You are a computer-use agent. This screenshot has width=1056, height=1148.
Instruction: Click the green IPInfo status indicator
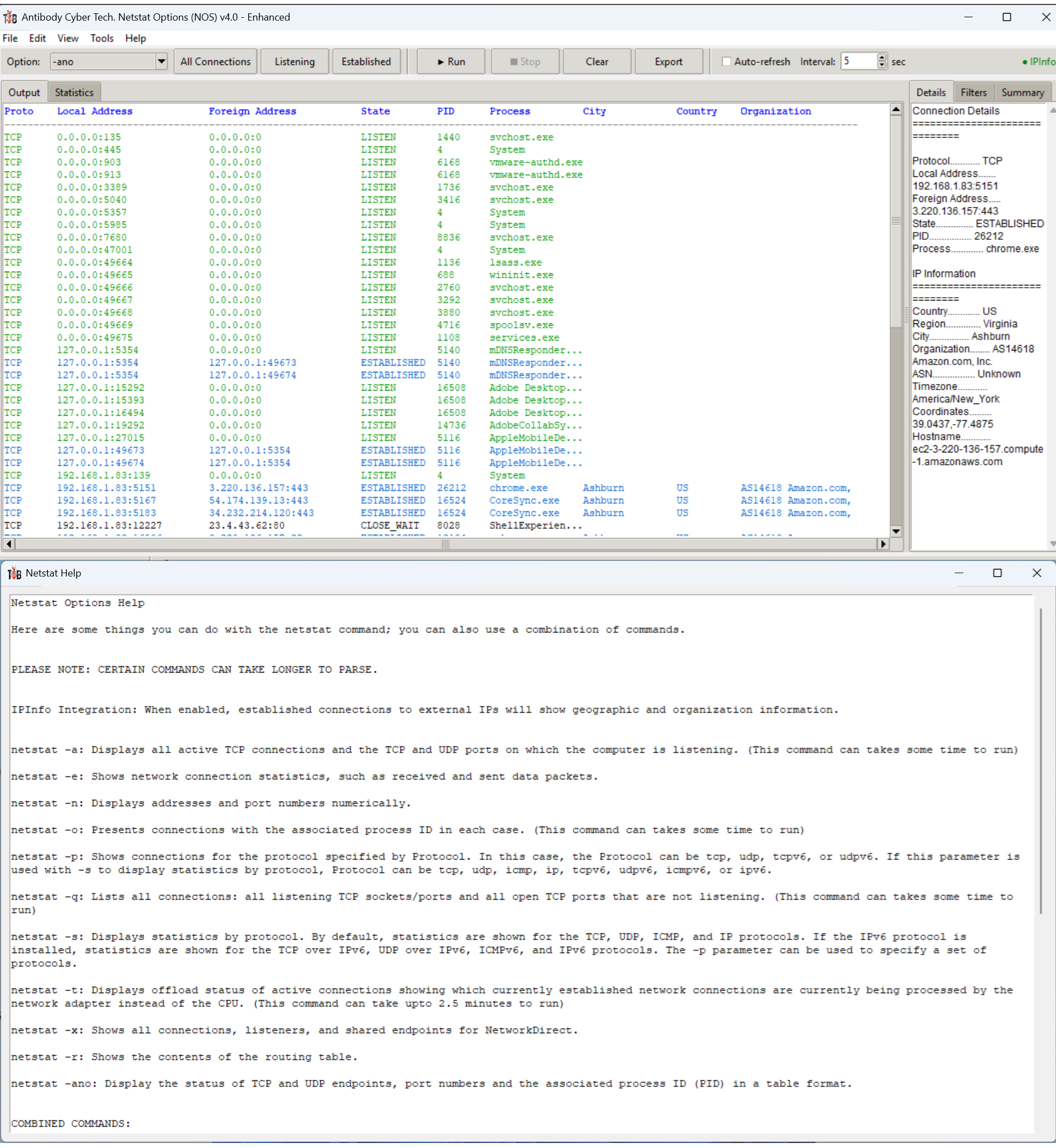pyautogui.click(x=1038, y=62)
